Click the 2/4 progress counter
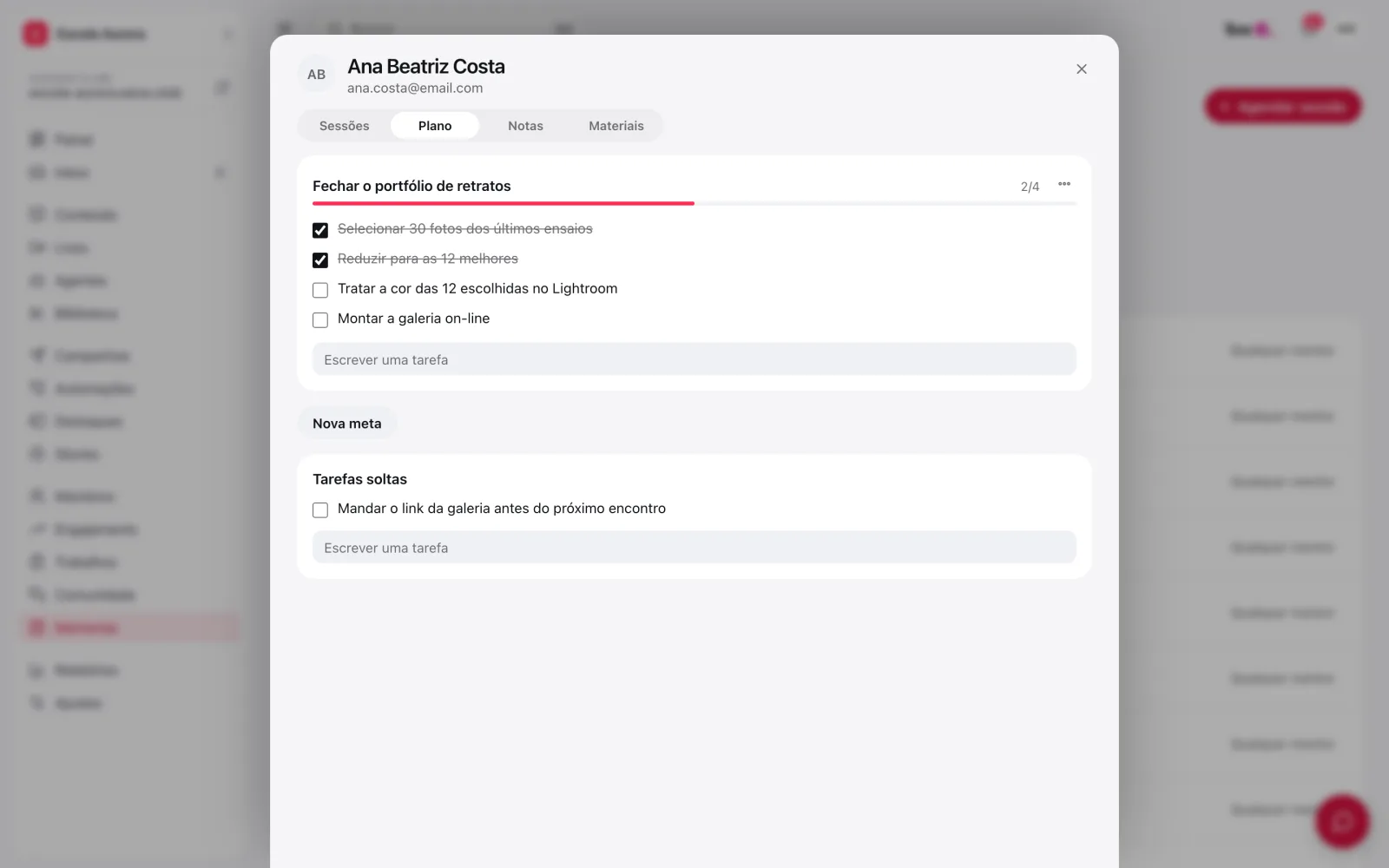 click(x=1030, y=187)
